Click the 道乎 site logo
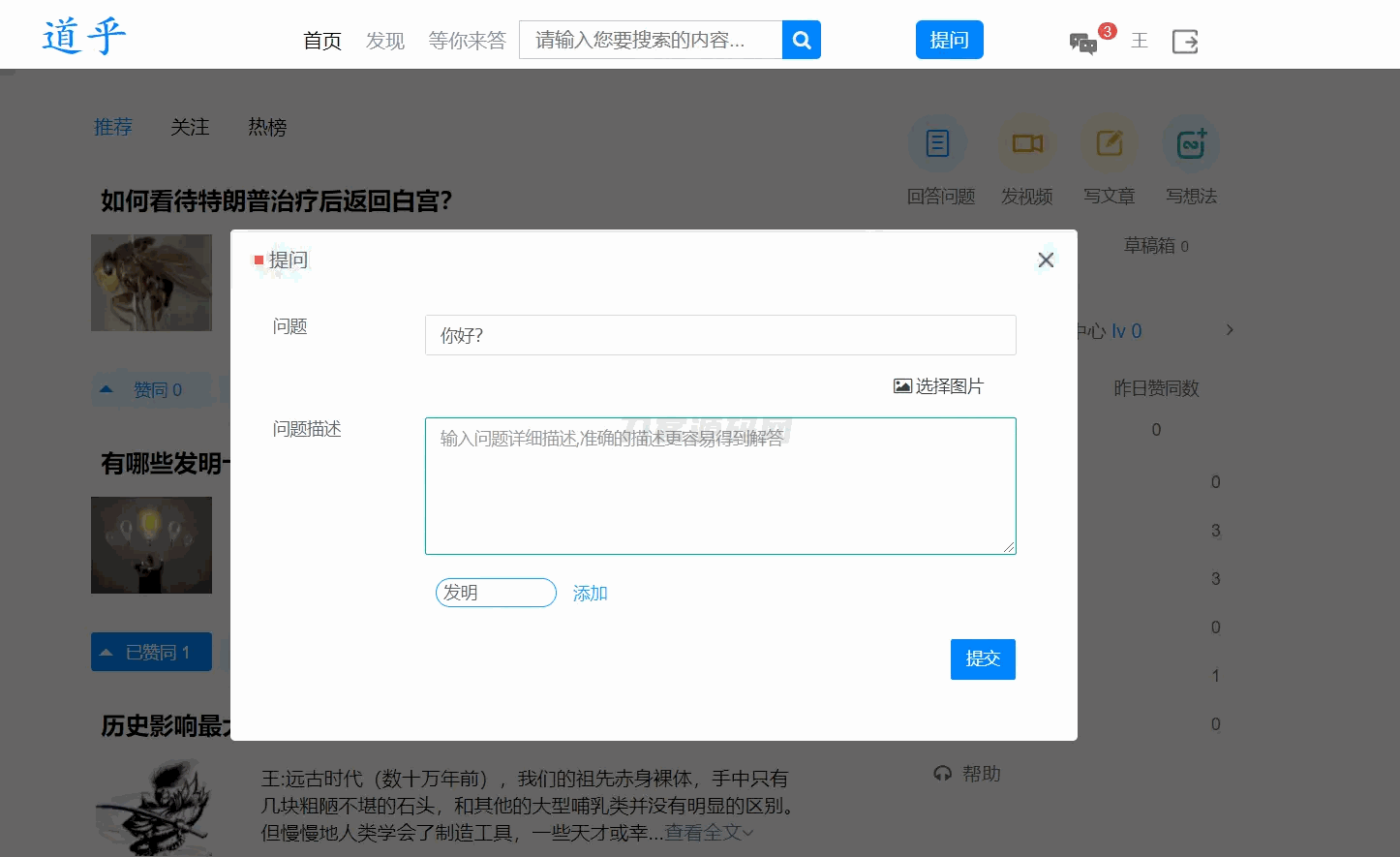The width and height of the screenshot is (1400, 857). tap(84, 35)
